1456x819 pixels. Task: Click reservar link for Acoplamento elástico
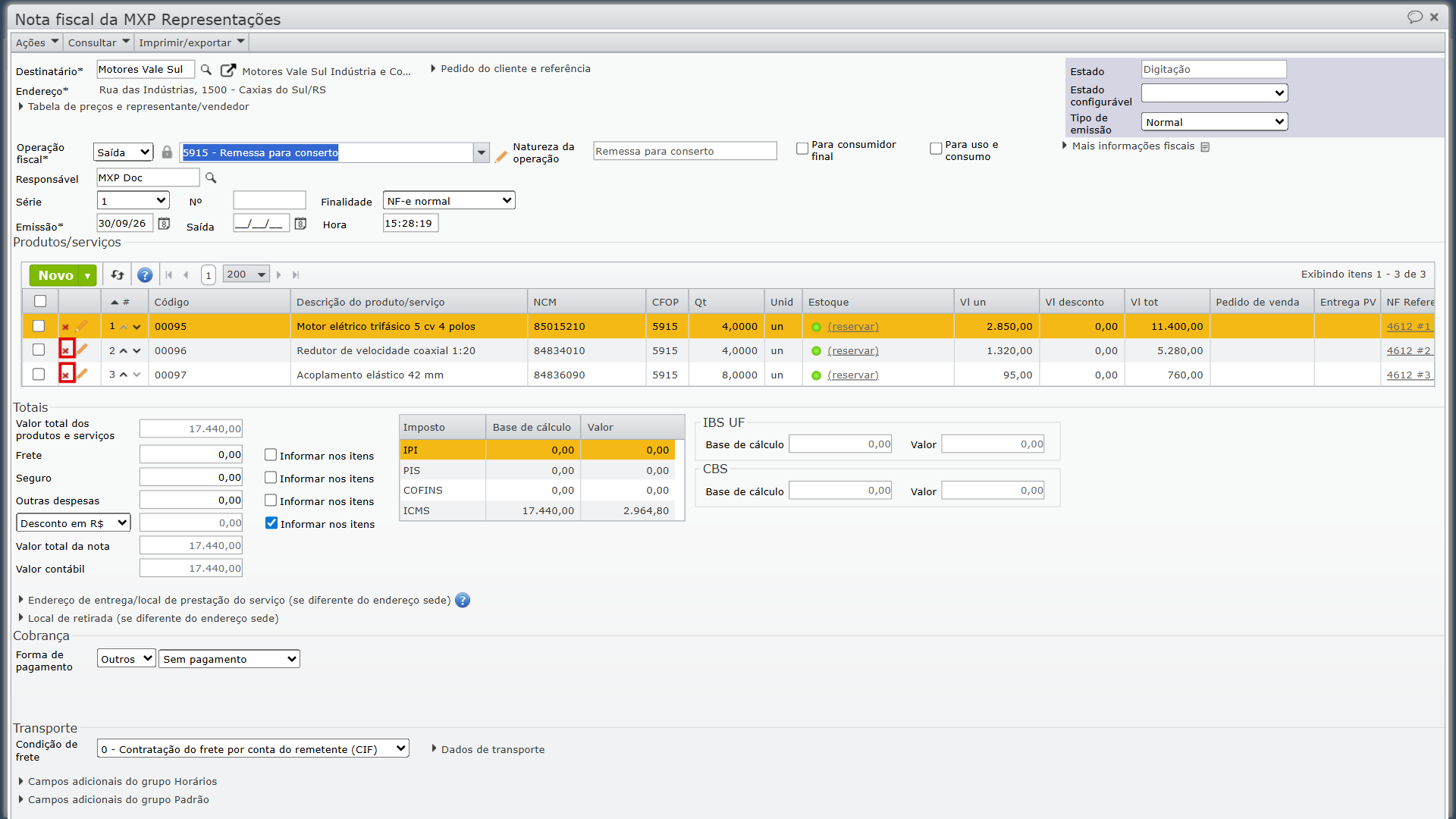point(853,375)
